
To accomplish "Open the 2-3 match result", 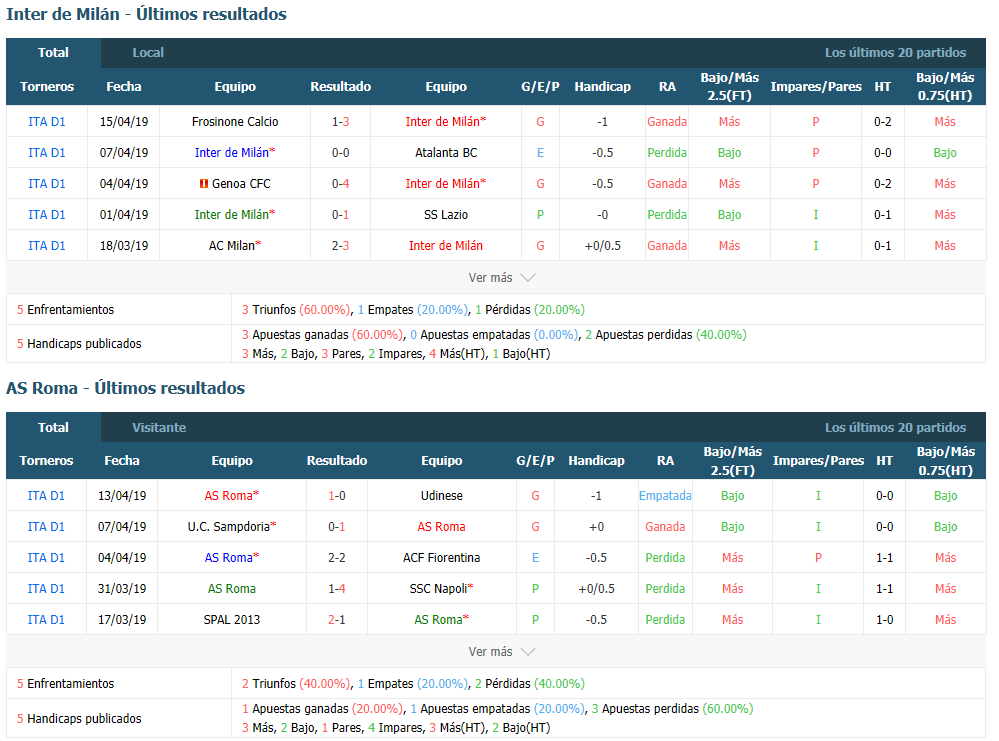I will [341, 246].
